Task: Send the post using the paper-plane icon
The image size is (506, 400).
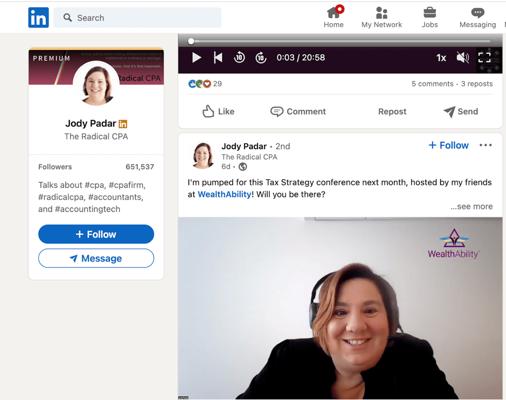Action: pos(461,111)
